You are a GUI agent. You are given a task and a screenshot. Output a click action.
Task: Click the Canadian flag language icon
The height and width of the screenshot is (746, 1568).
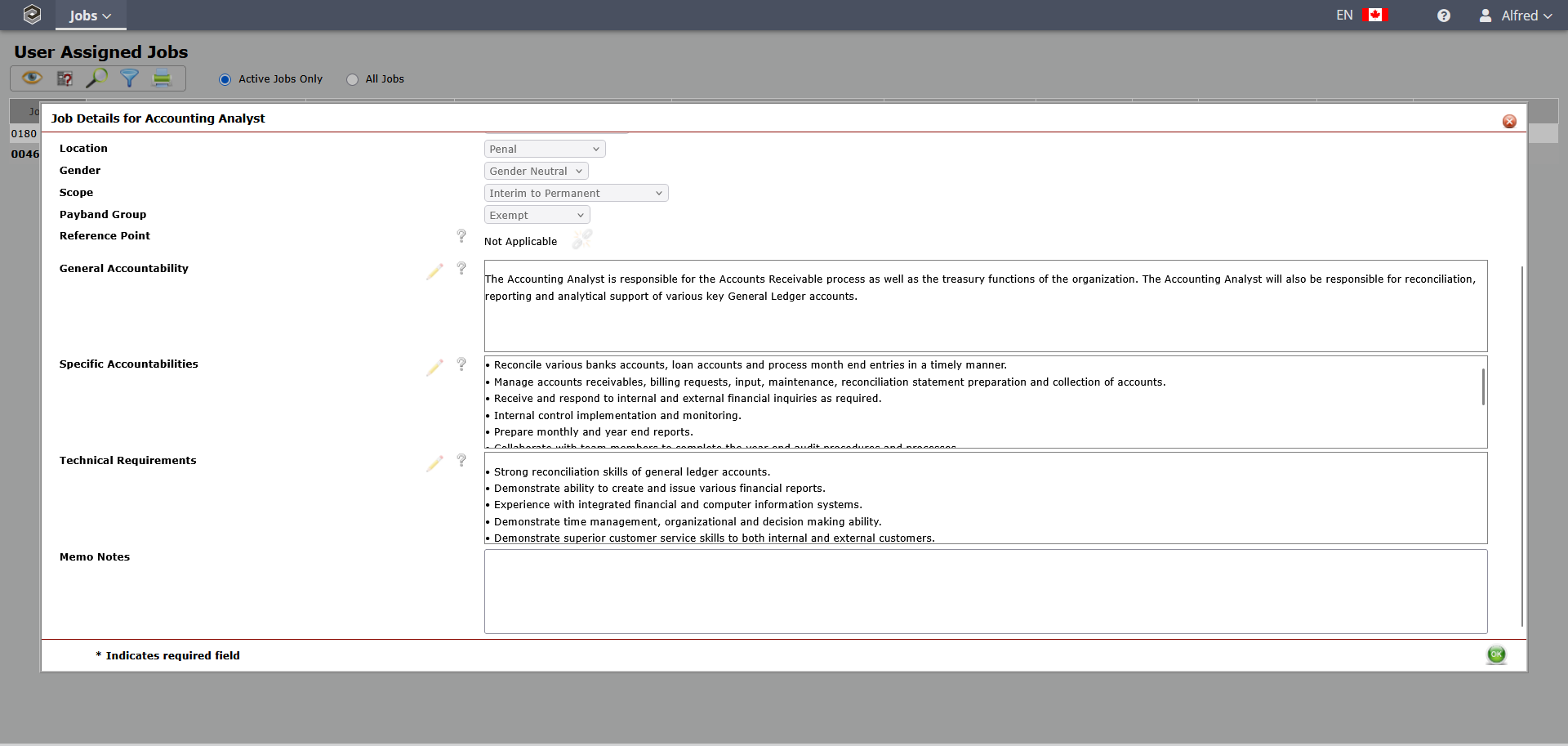click(x=1375, y=15)
